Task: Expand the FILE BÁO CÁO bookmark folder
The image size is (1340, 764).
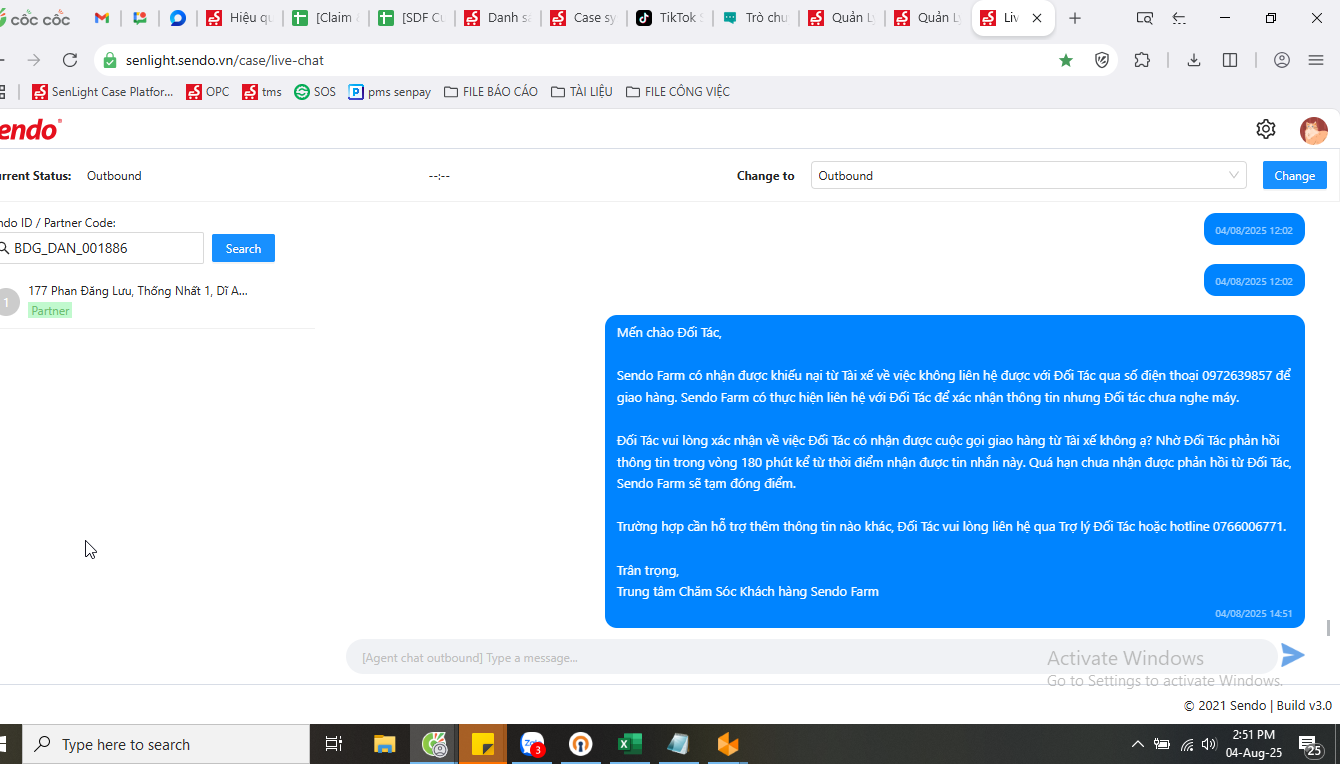Action: tap(491, 92)
